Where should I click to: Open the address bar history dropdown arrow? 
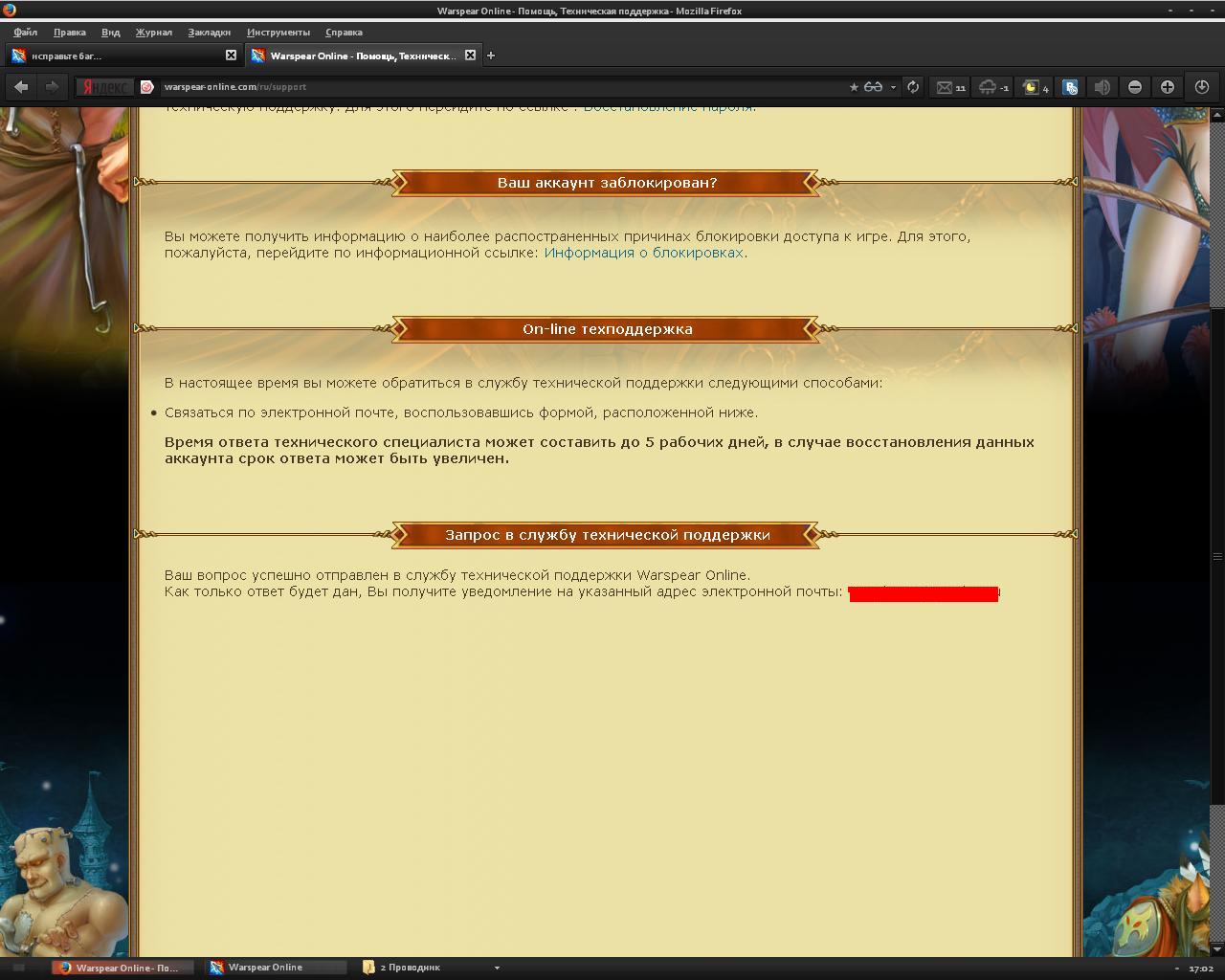coord(893,87)
